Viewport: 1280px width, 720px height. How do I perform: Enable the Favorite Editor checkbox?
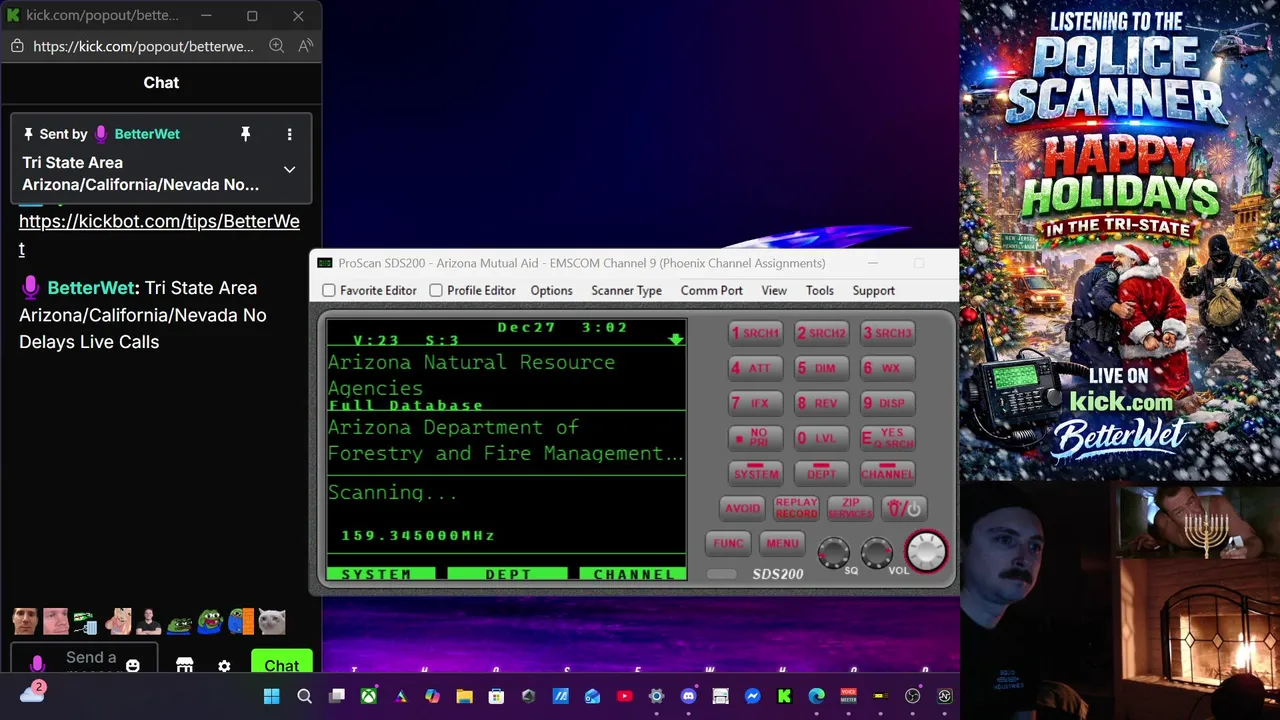tap(329, 290)
